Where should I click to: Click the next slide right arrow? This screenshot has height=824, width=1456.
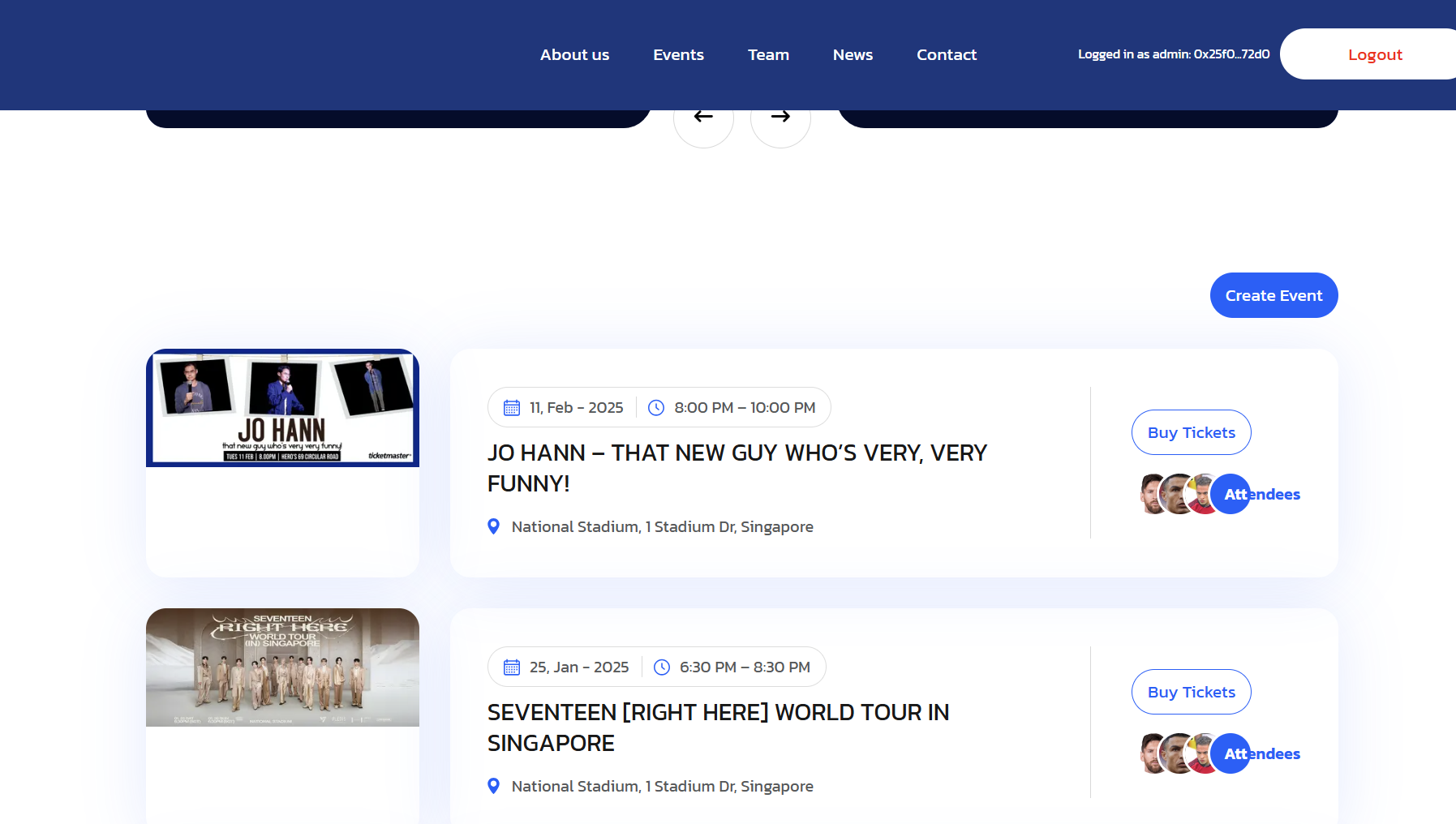780,118
